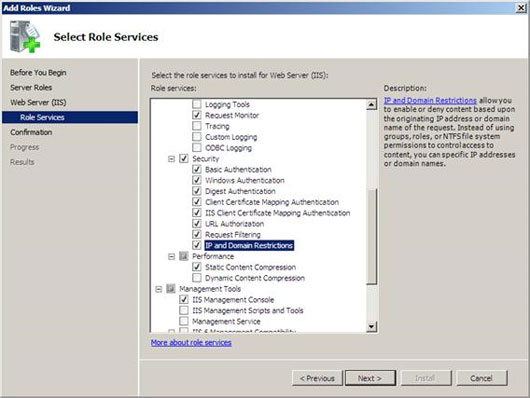The image size is (530, 398).
Task: Toggle the Management Tools group checkbox
Action: 171,289
